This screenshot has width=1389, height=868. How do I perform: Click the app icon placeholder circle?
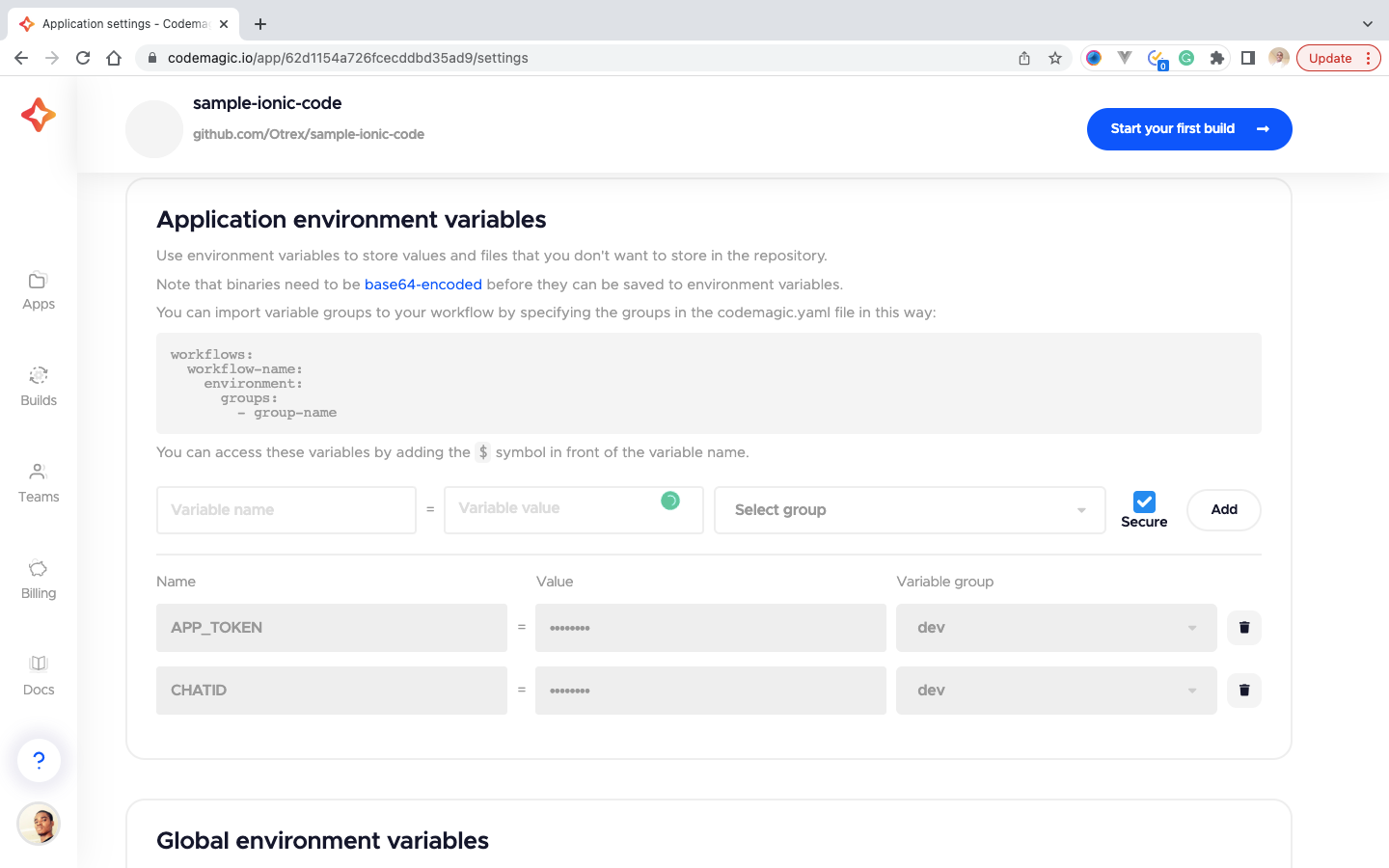pyautogui.click(x=154, y=129)
